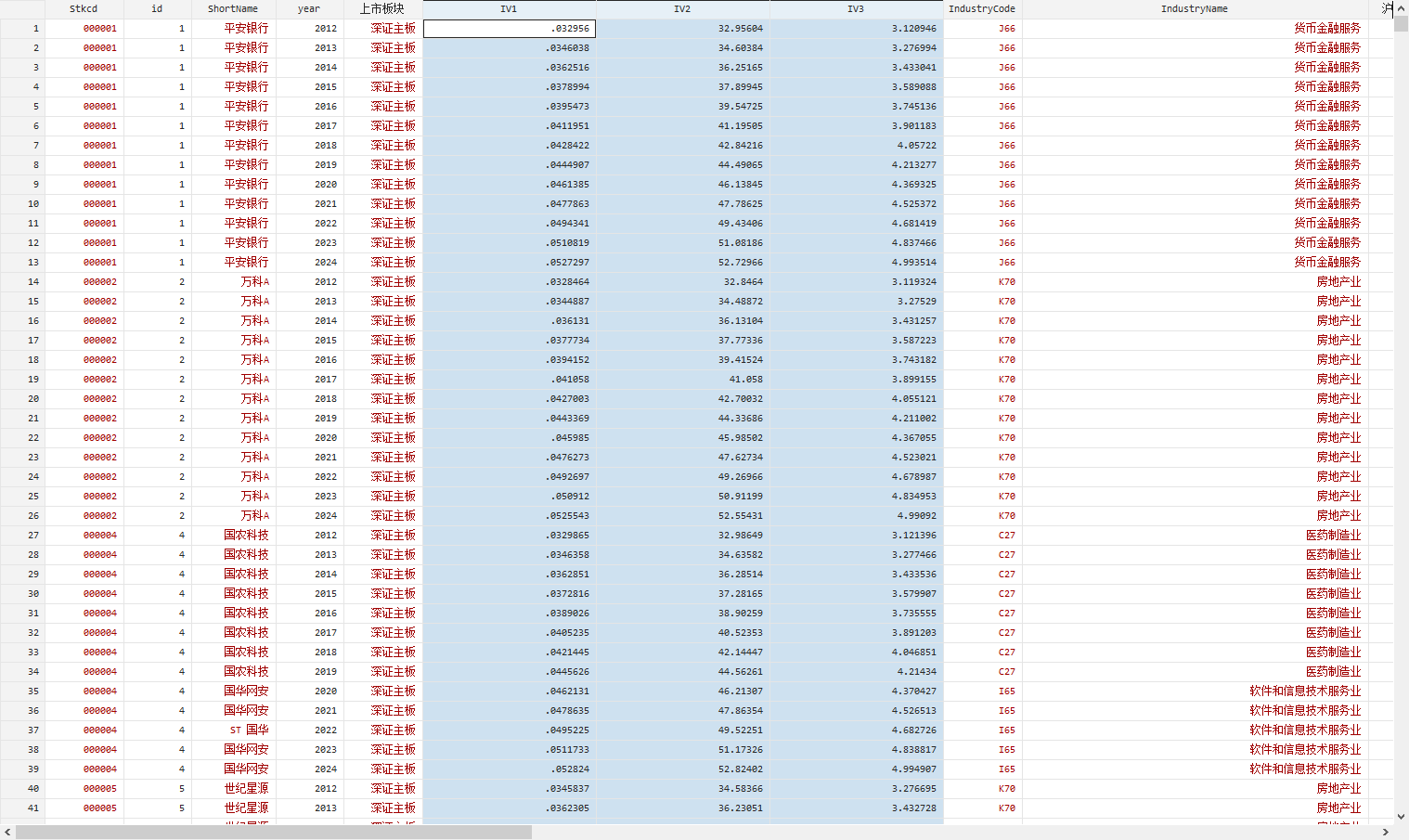1409x840 pixels.
Task: Select the IV2 column header
Action: click(x=682, y=9)
